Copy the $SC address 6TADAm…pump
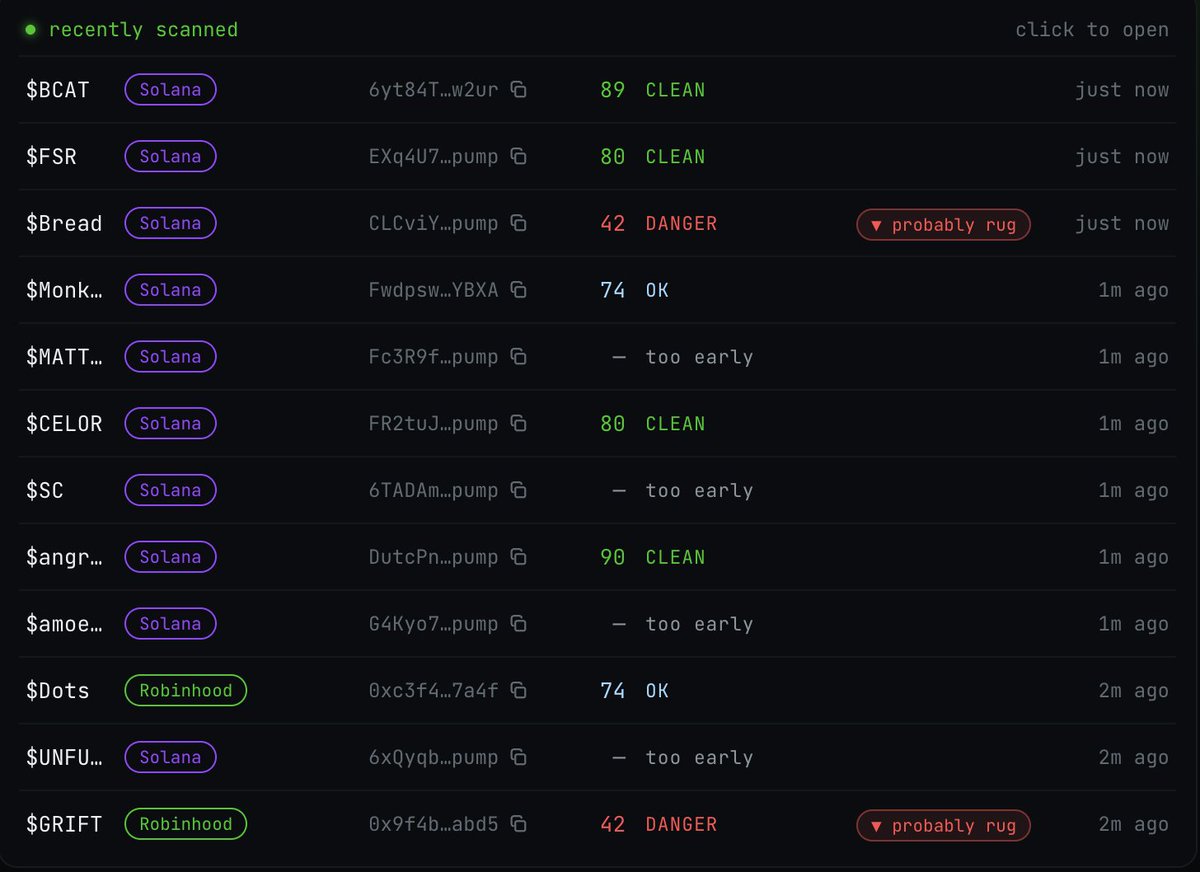This screenshot has width=1200, height=872. tap(518, 490)
